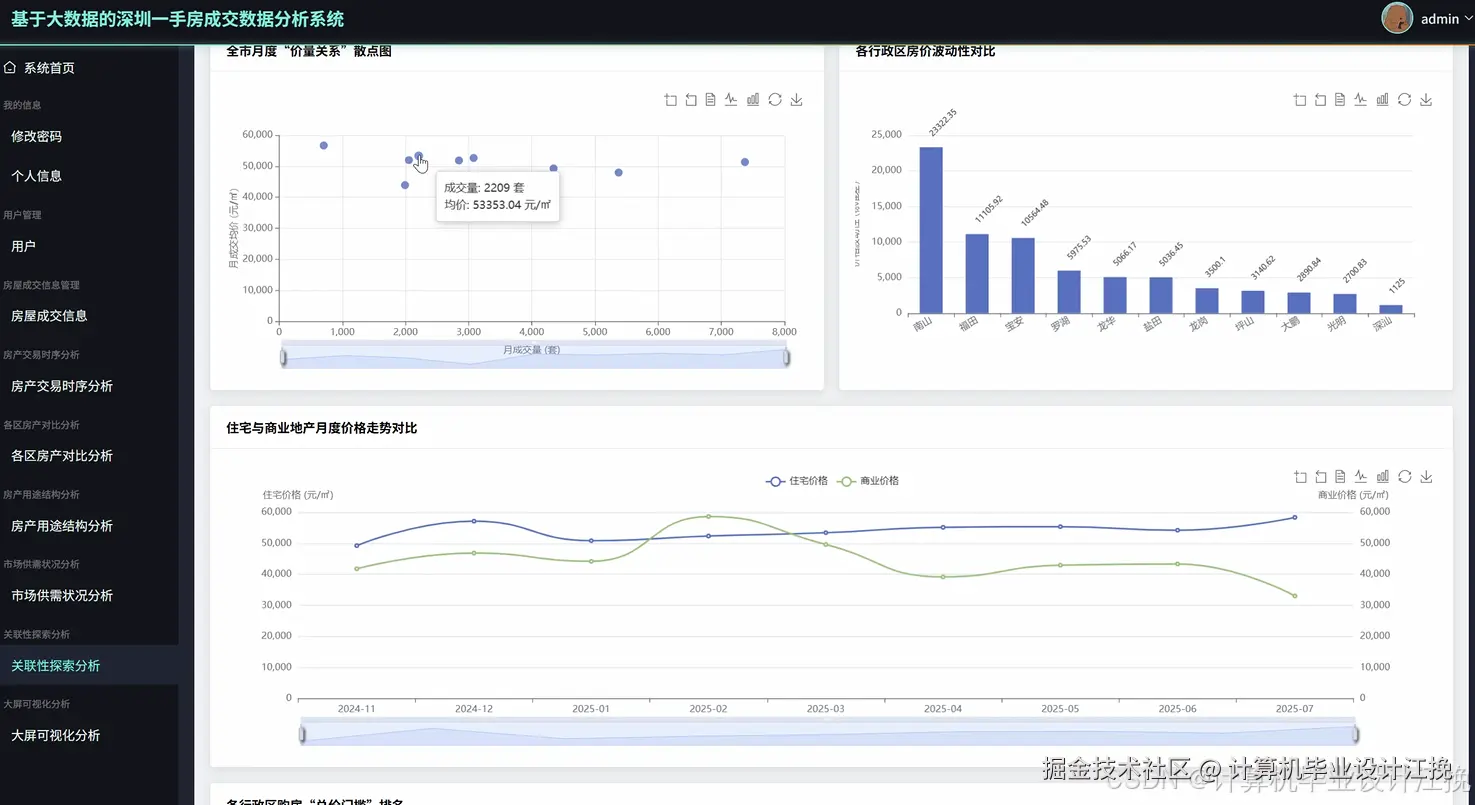Viewport: 1475px width, 805px height.
Task: Click the value label 23322.35 above 南山 bar
Action: click(942, 122)
